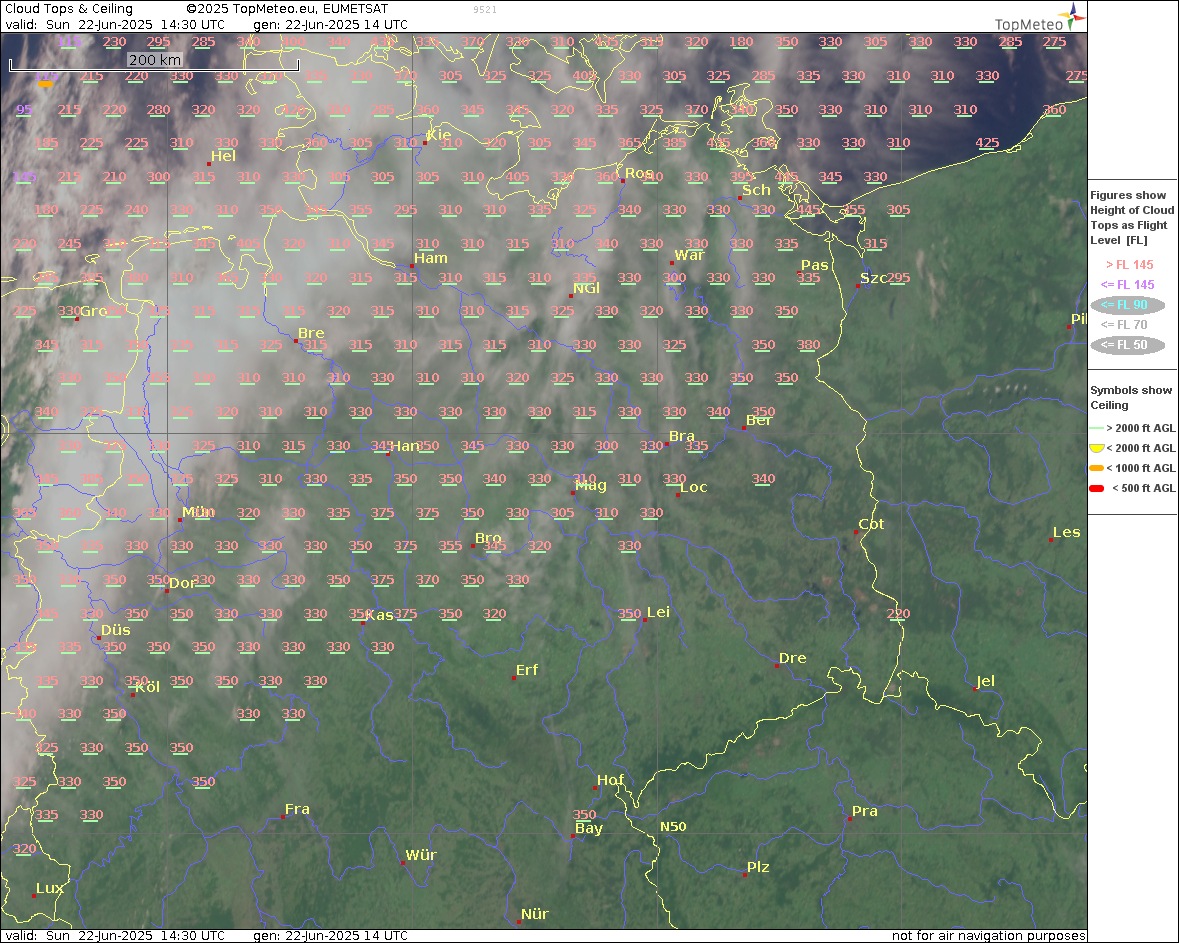Image resolution: width=1179 pixels, height=943 pixels.
Task: Click the 350 value above Bay
Action: (584, 814)
